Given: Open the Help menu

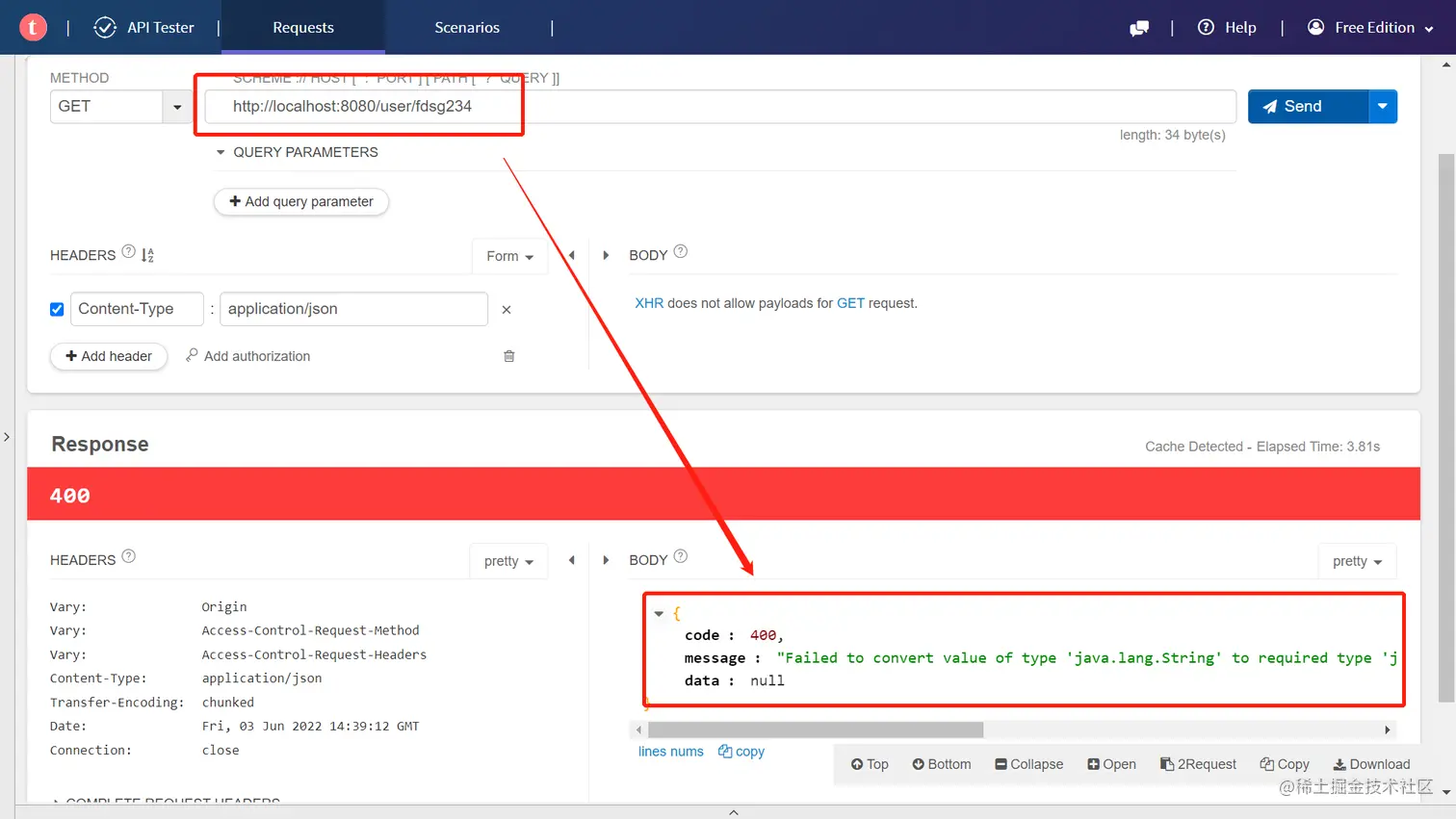Looking at the screenshot, I should [1227, 27].
